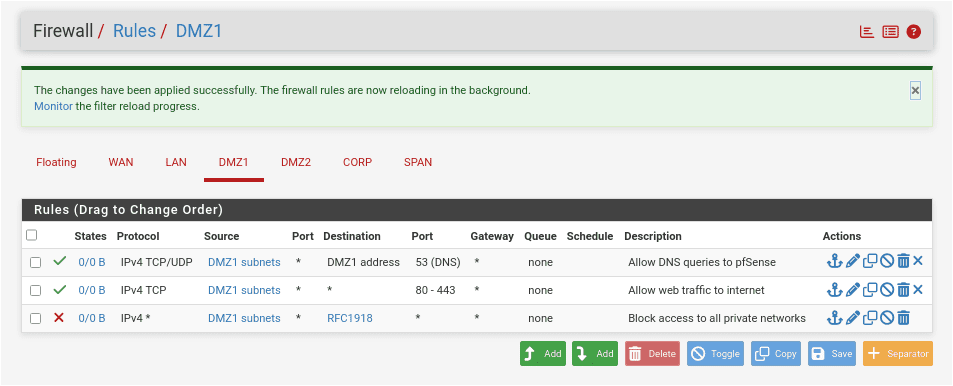Viewport: 953px width, 386px height.
Task: Click red block X on RFC1918 rule
Action: (59, 318)
